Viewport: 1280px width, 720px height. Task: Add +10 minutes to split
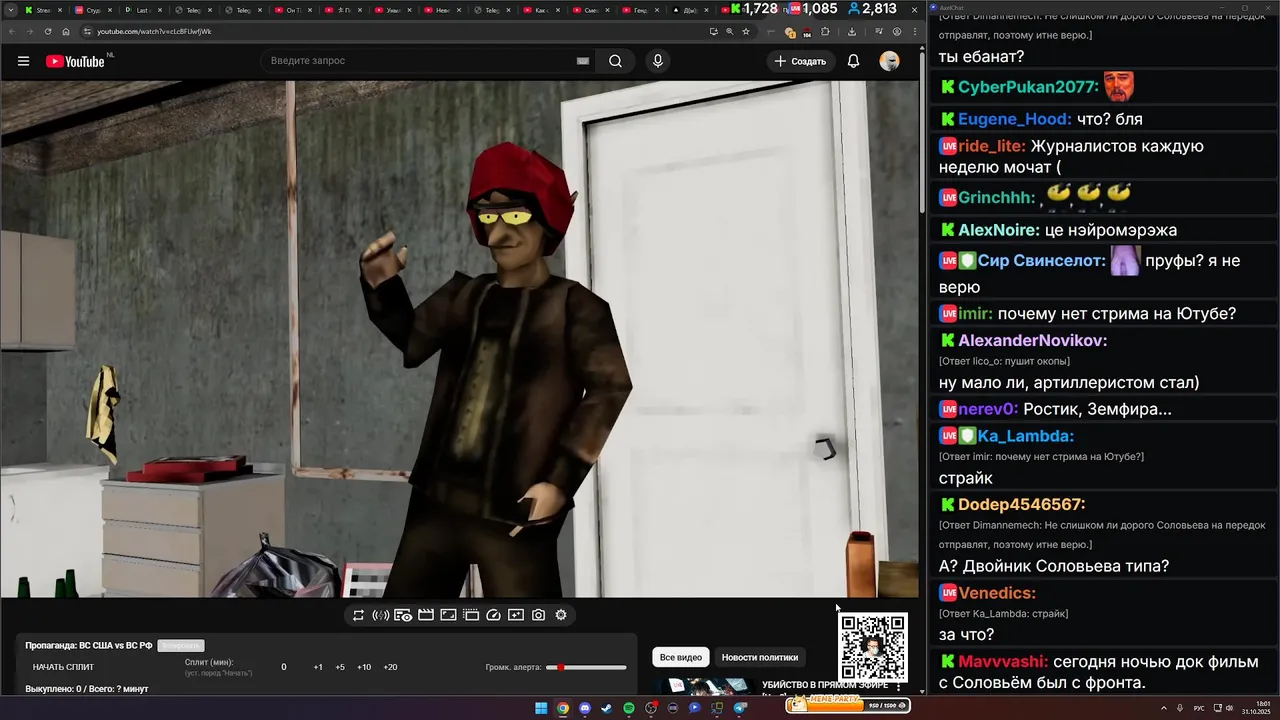pos(364,667)
